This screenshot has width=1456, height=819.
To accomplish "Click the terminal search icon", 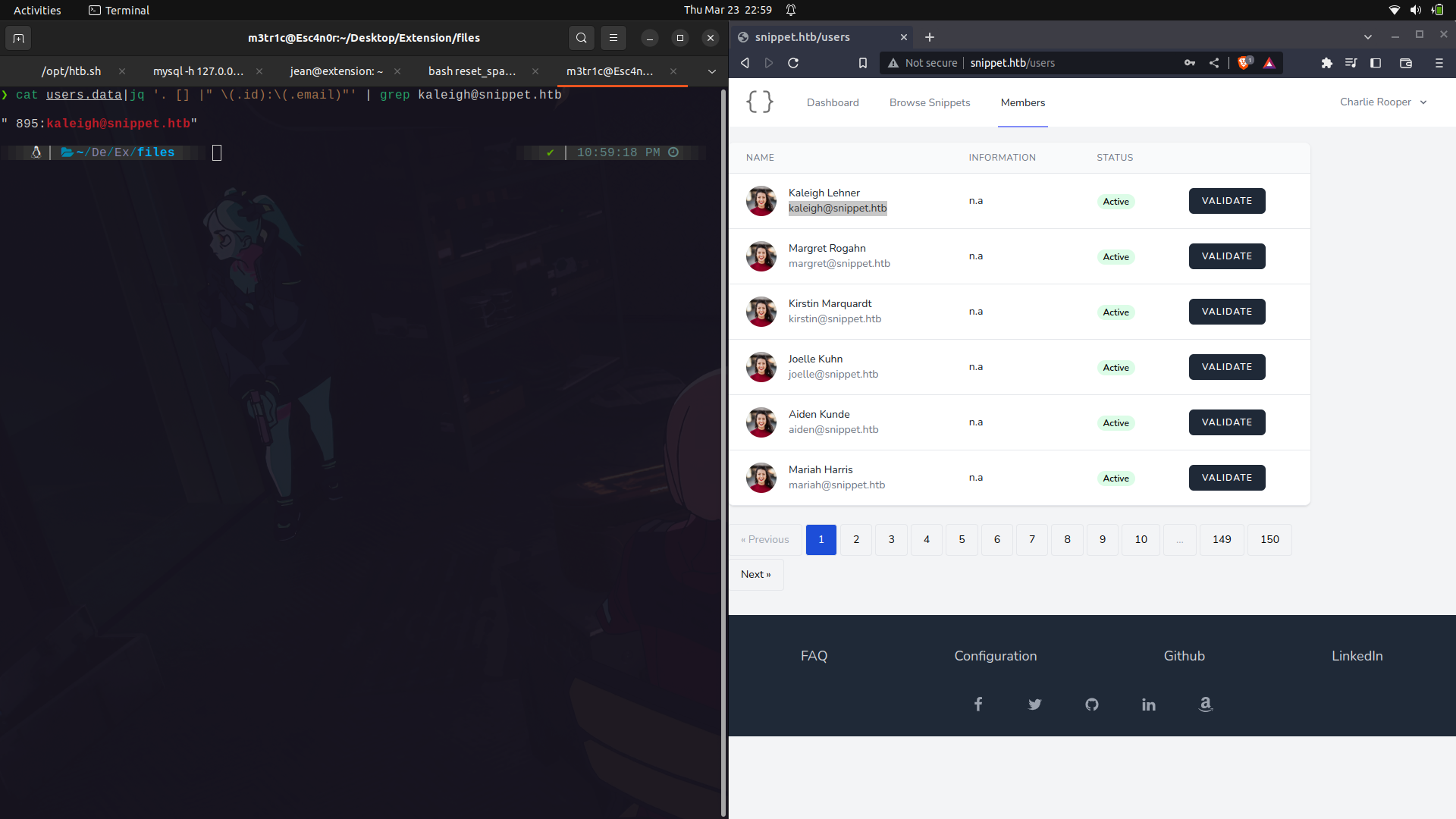I will tap(581, 38).
